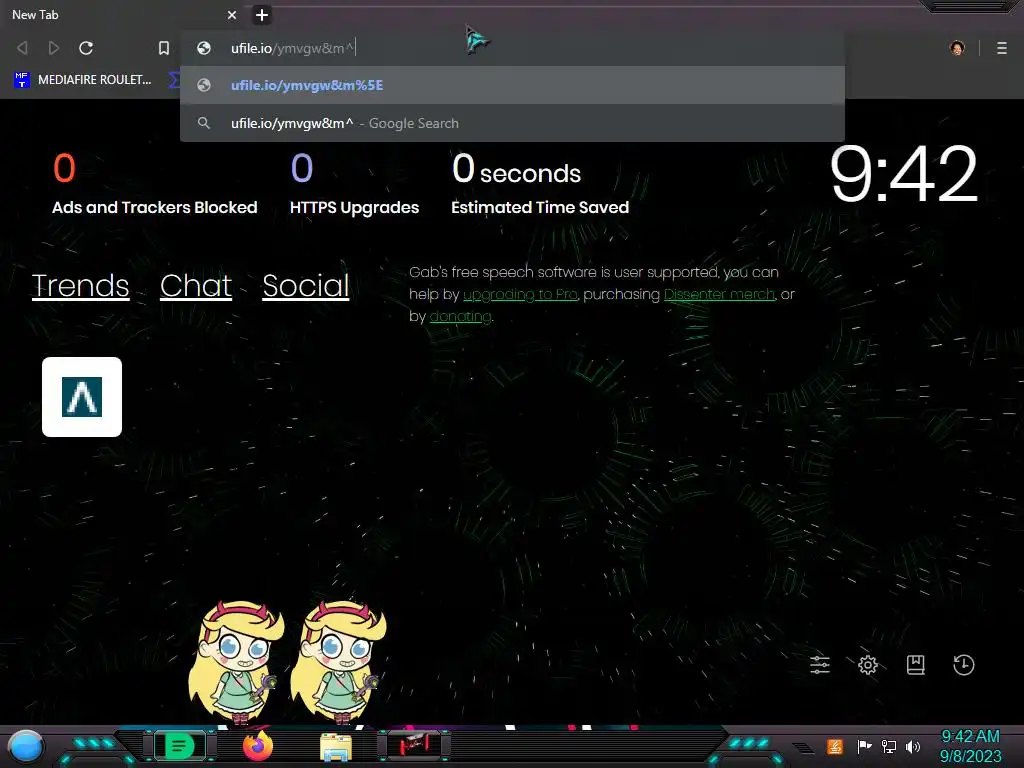Go forward with the forward arrow
Screen dimensions: 1024x768
point(54,48)
